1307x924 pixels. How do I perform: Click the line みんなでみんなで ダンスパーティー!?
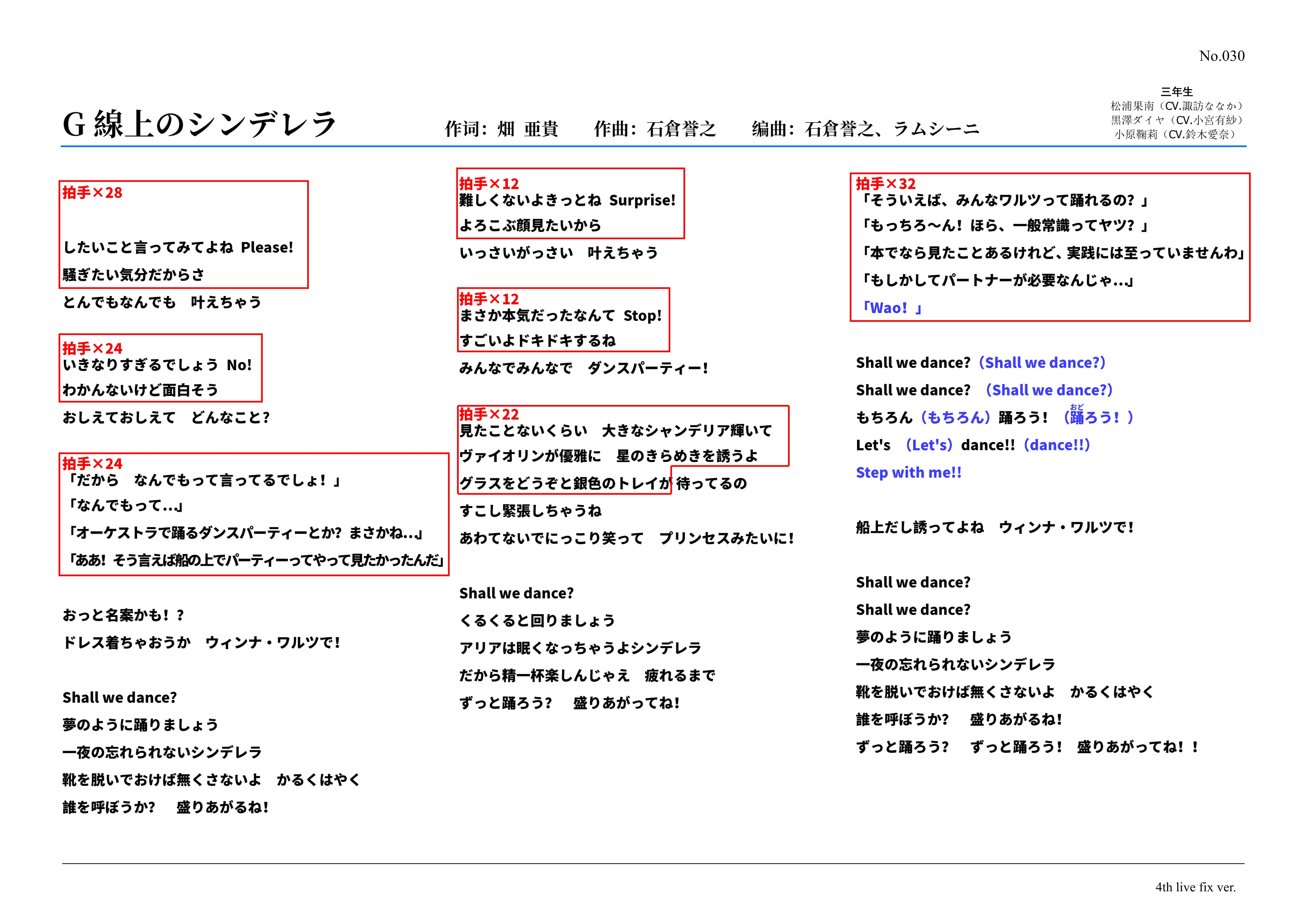[x=584, y=368]
